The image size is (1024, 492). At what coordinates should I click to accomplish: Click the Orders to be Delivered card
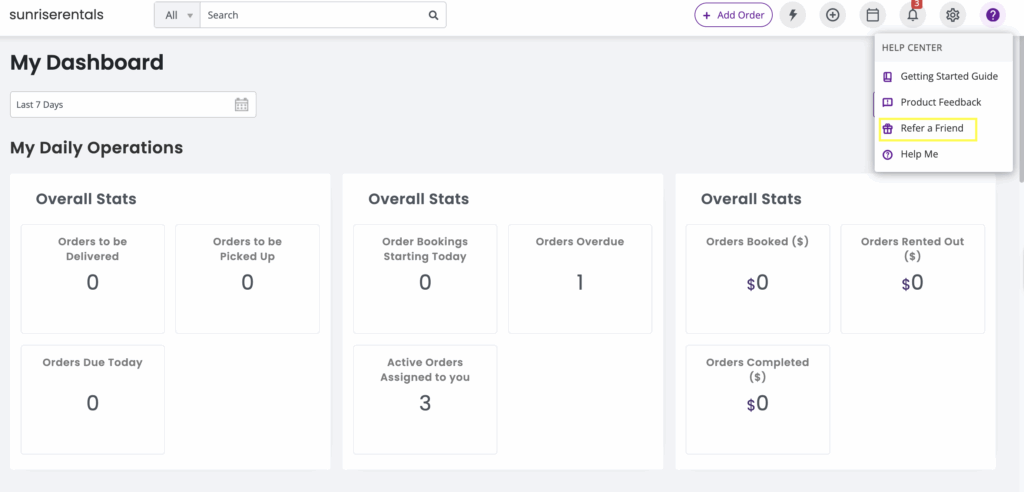(93, 278)
